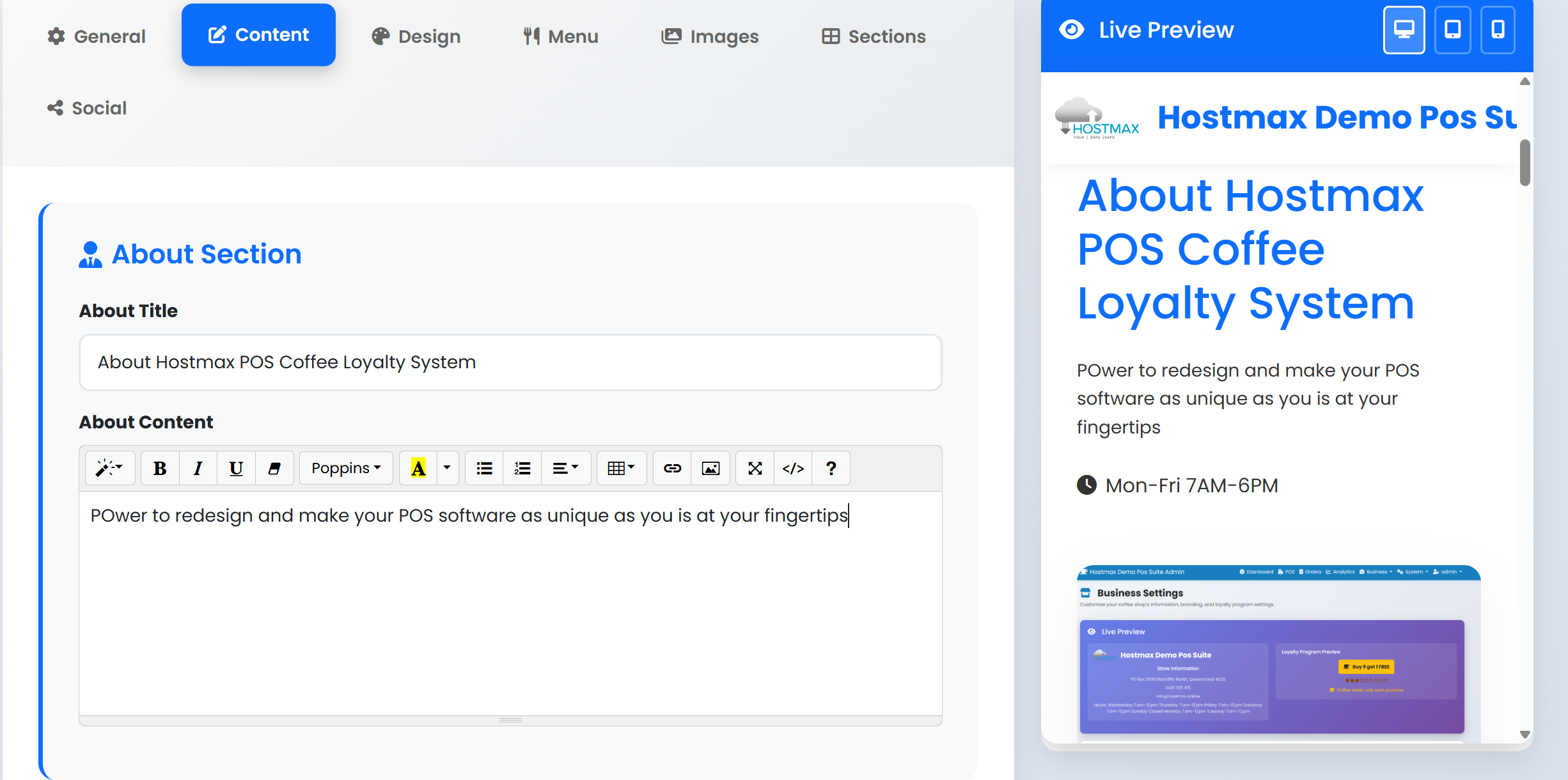The image size is (1568, 780).
Task: Toggle unordered bullet list
Action: pos(484,469)
